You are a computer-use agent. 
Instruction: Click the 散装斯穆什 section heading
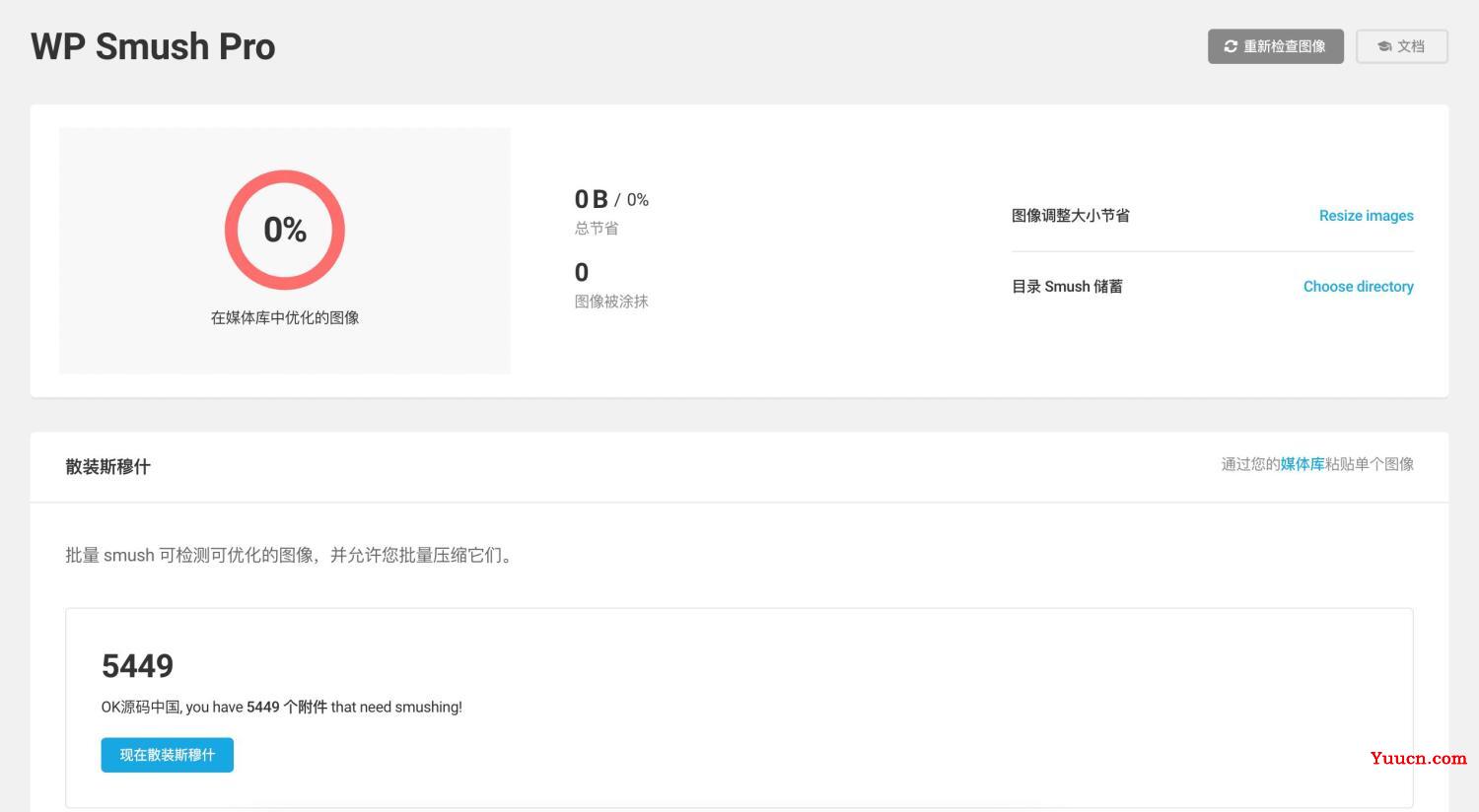(107, 467)
